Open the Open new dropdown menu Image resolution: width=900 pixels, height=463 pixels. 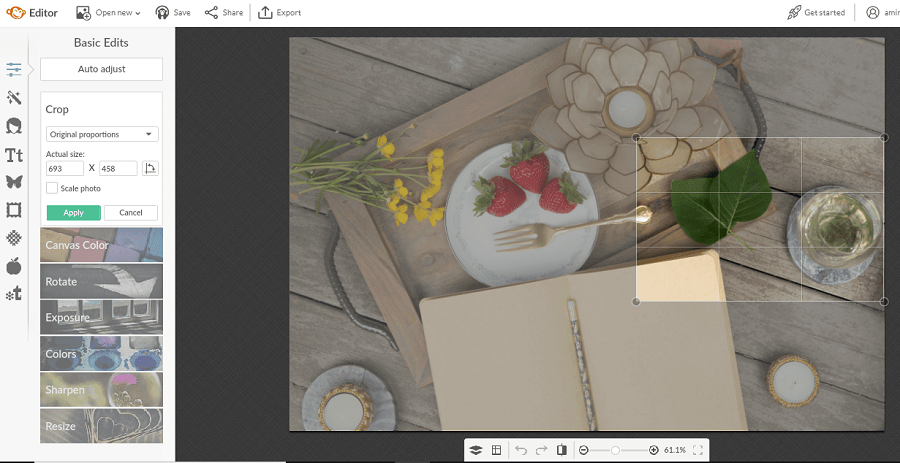coord(108,13)
